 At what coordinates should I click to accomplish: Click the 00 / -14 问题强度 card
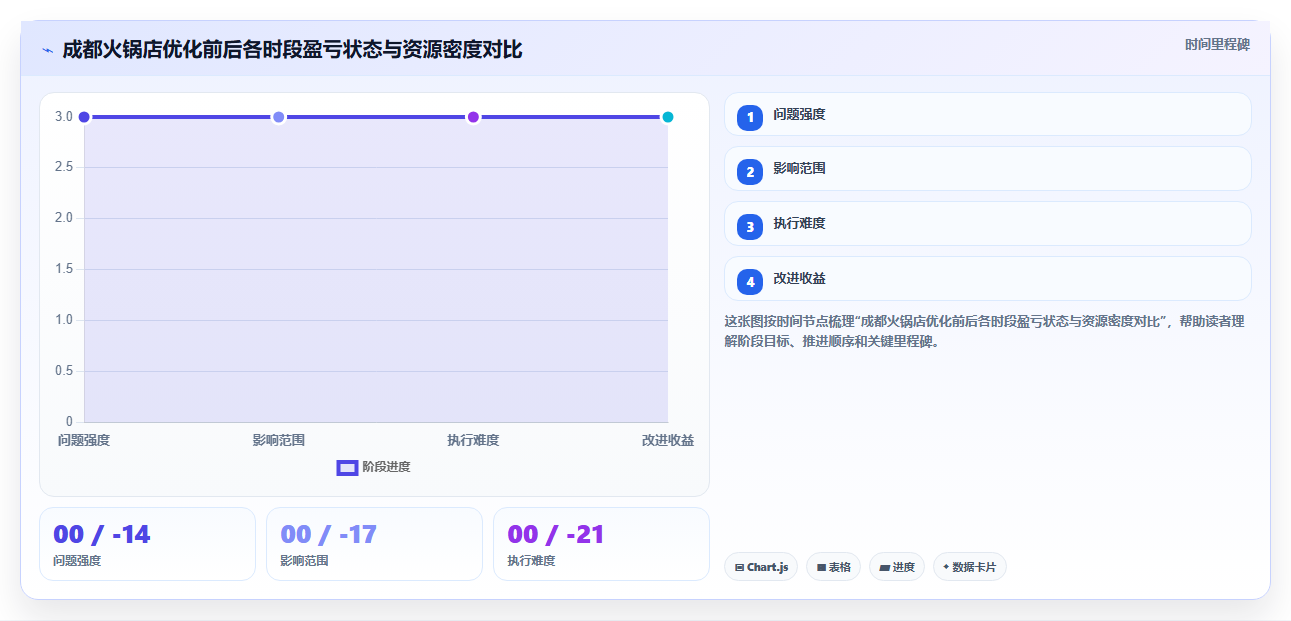147,544
